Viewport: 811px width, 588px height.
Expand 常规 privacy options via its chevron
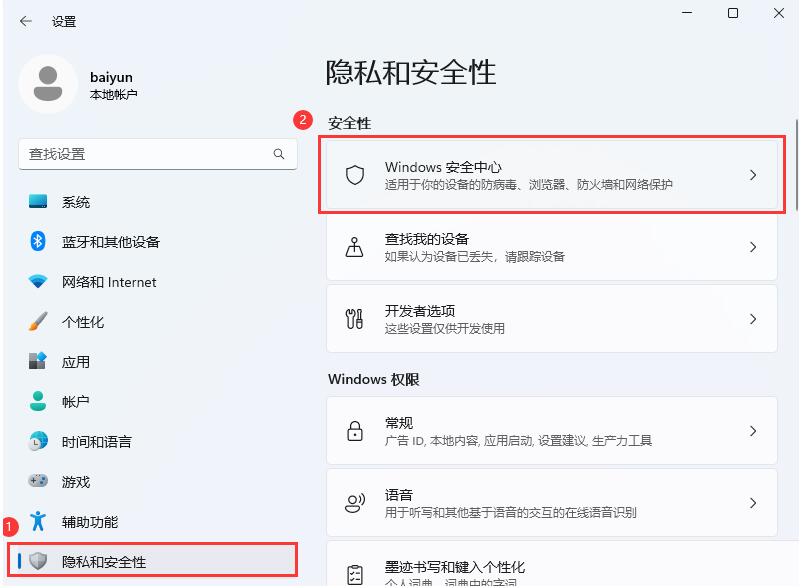tap(753, 430)
